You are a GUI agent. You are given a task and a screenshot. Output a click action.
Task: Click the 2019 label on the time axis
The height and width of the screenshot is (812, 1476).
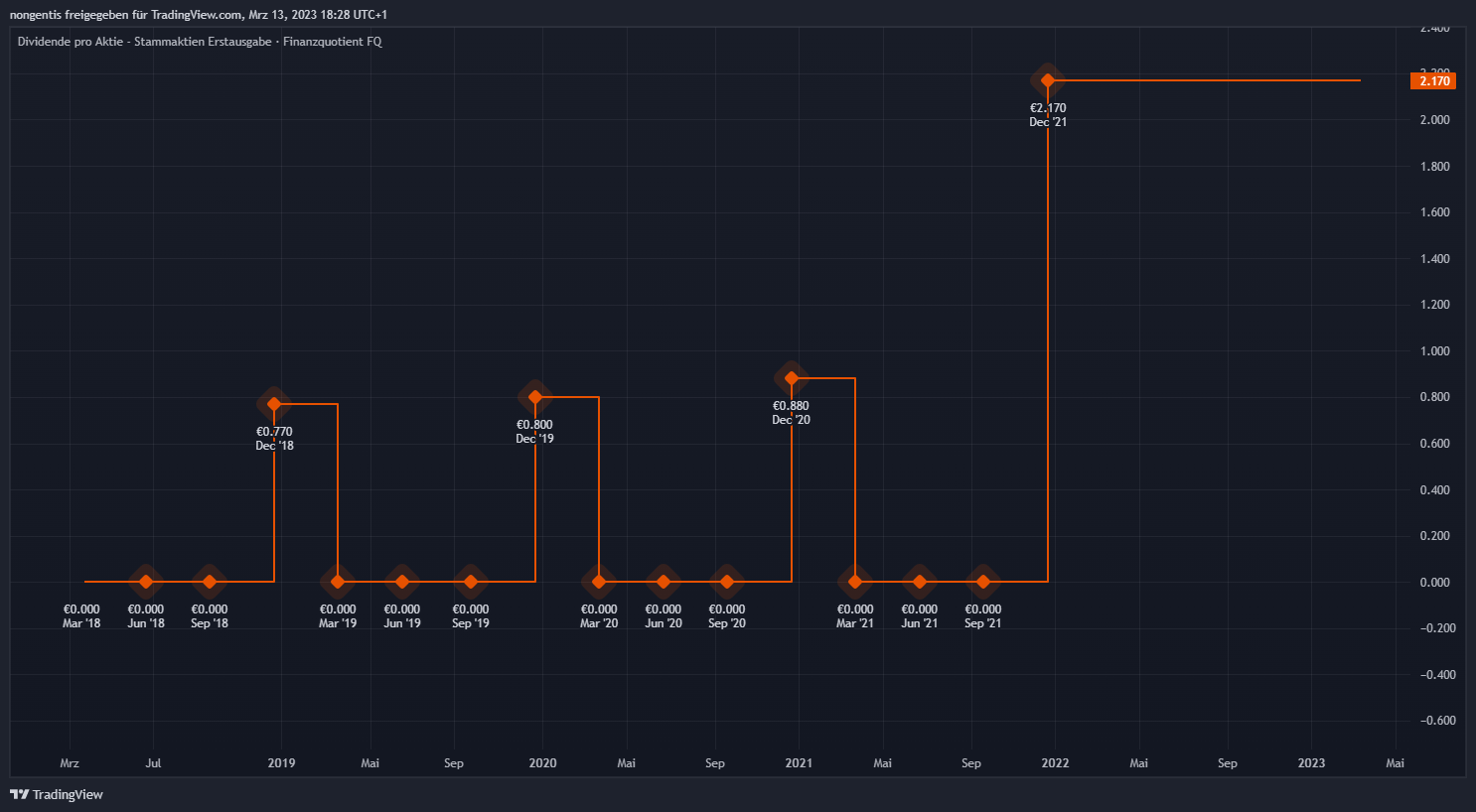click(x=281, y=763)
